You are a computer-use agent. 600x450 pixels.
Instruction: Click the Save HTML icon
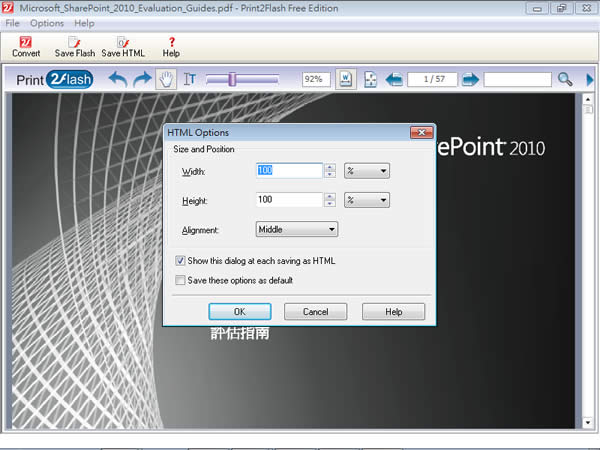124,46
